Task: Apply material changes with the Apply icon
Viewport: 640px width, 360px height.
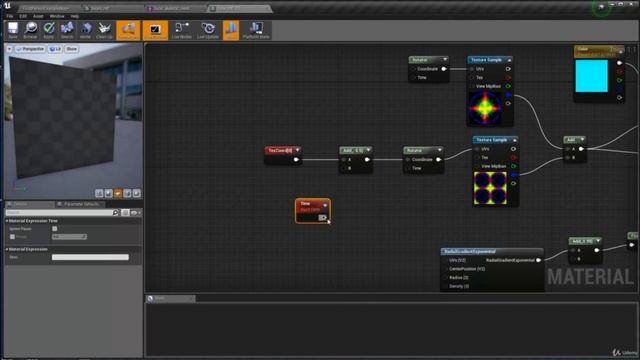Action: pos(49,30)
